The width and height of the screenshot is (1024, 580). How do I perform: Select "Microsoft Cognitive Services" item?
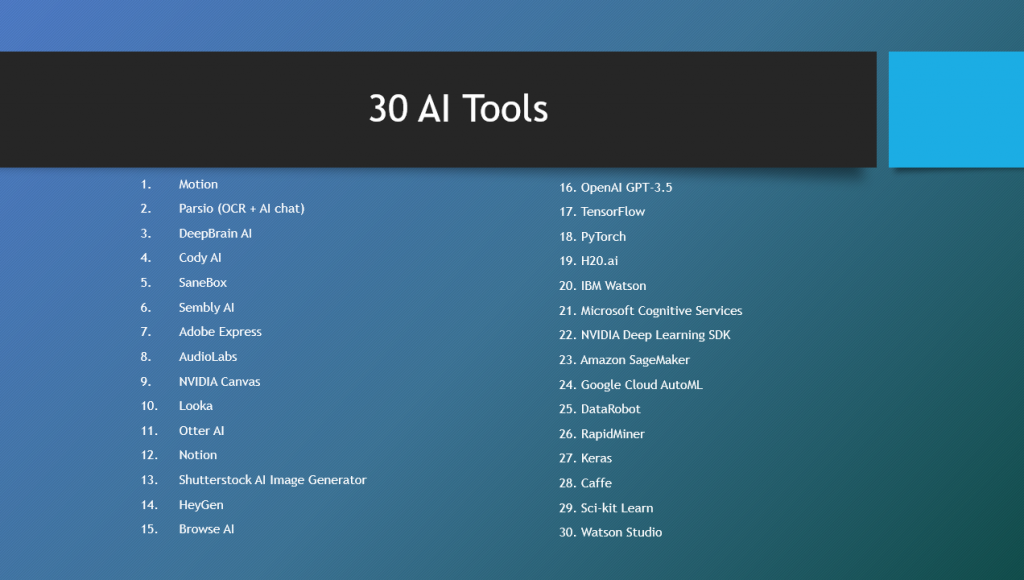(661, 311)
